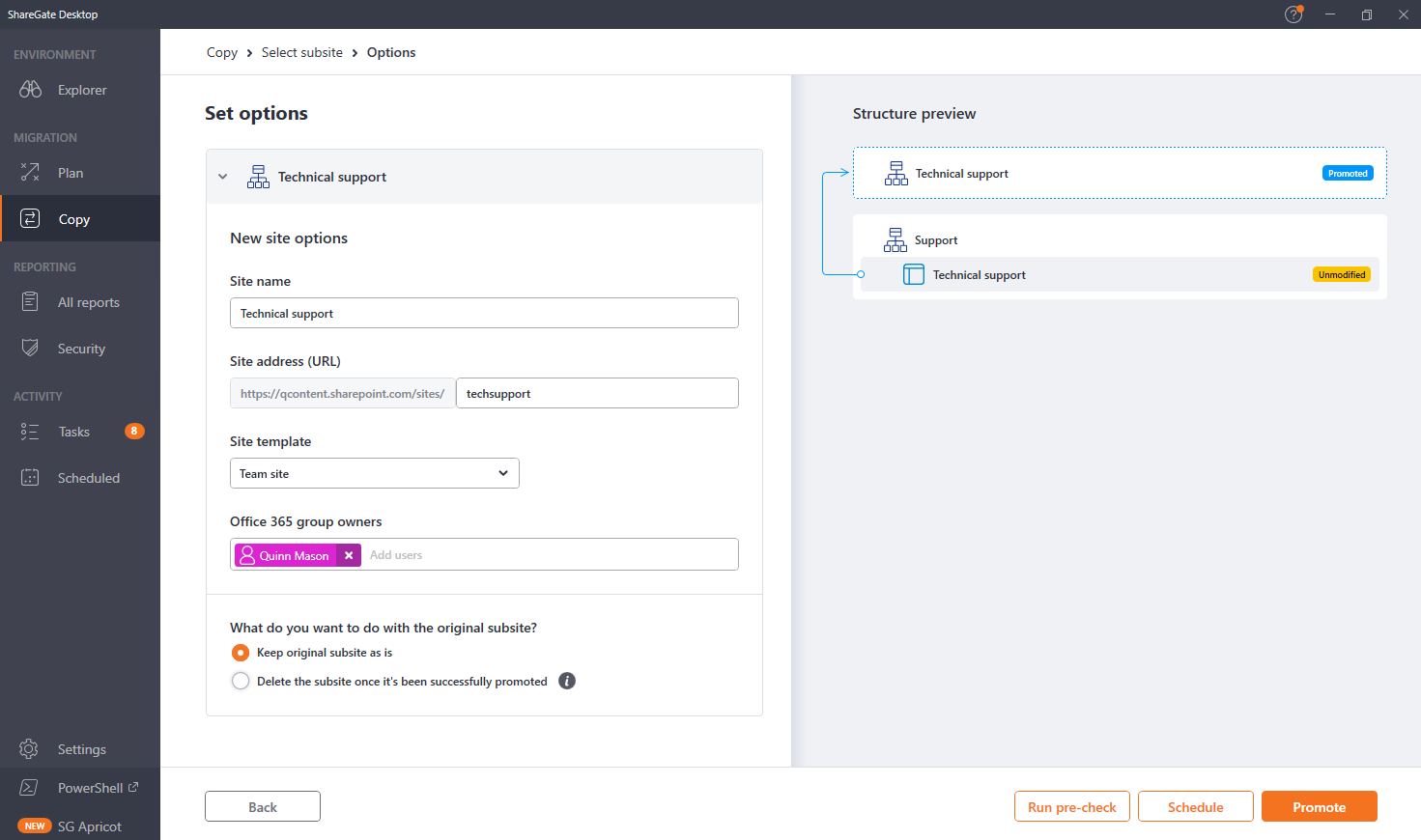Click the sharepoint.com/sites/ URL prefix

coord(342,393)
